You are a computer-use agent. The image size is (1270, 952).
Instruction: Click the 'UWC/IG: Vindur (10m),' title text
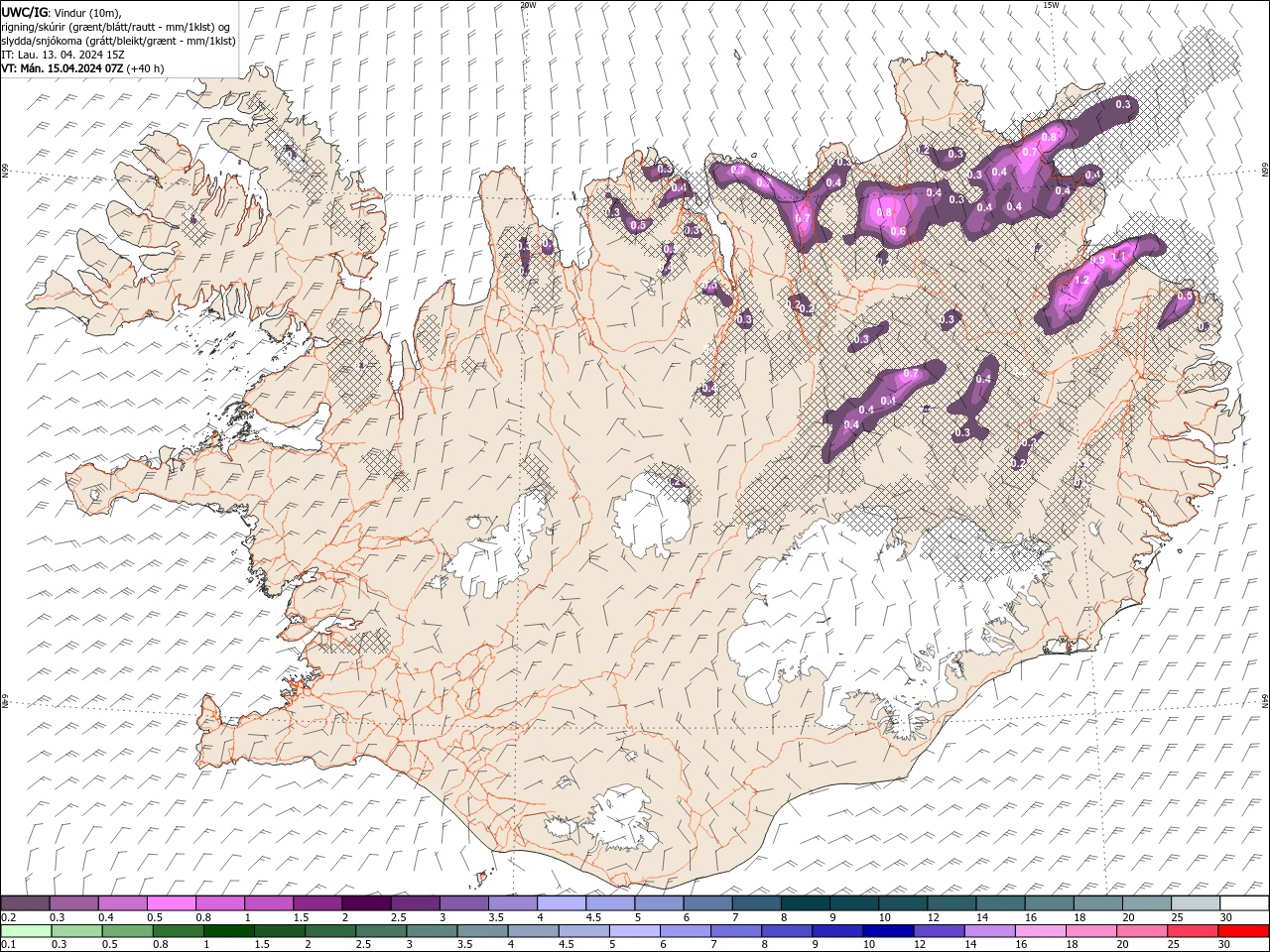click(62, 12)
